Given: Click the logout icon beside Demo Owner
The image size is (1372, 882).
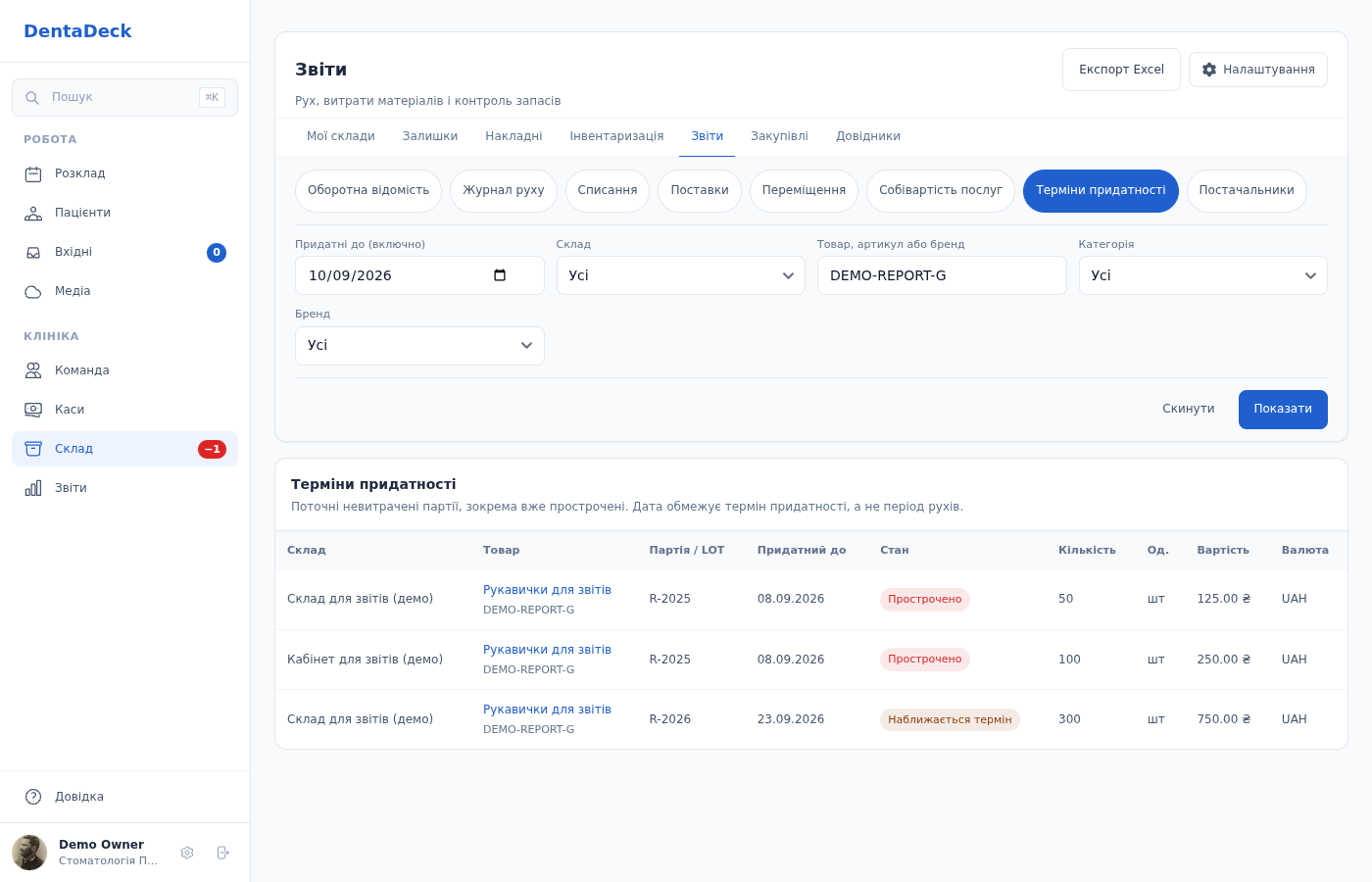Looking at the screenshot, I should click(x=222, y=853).
